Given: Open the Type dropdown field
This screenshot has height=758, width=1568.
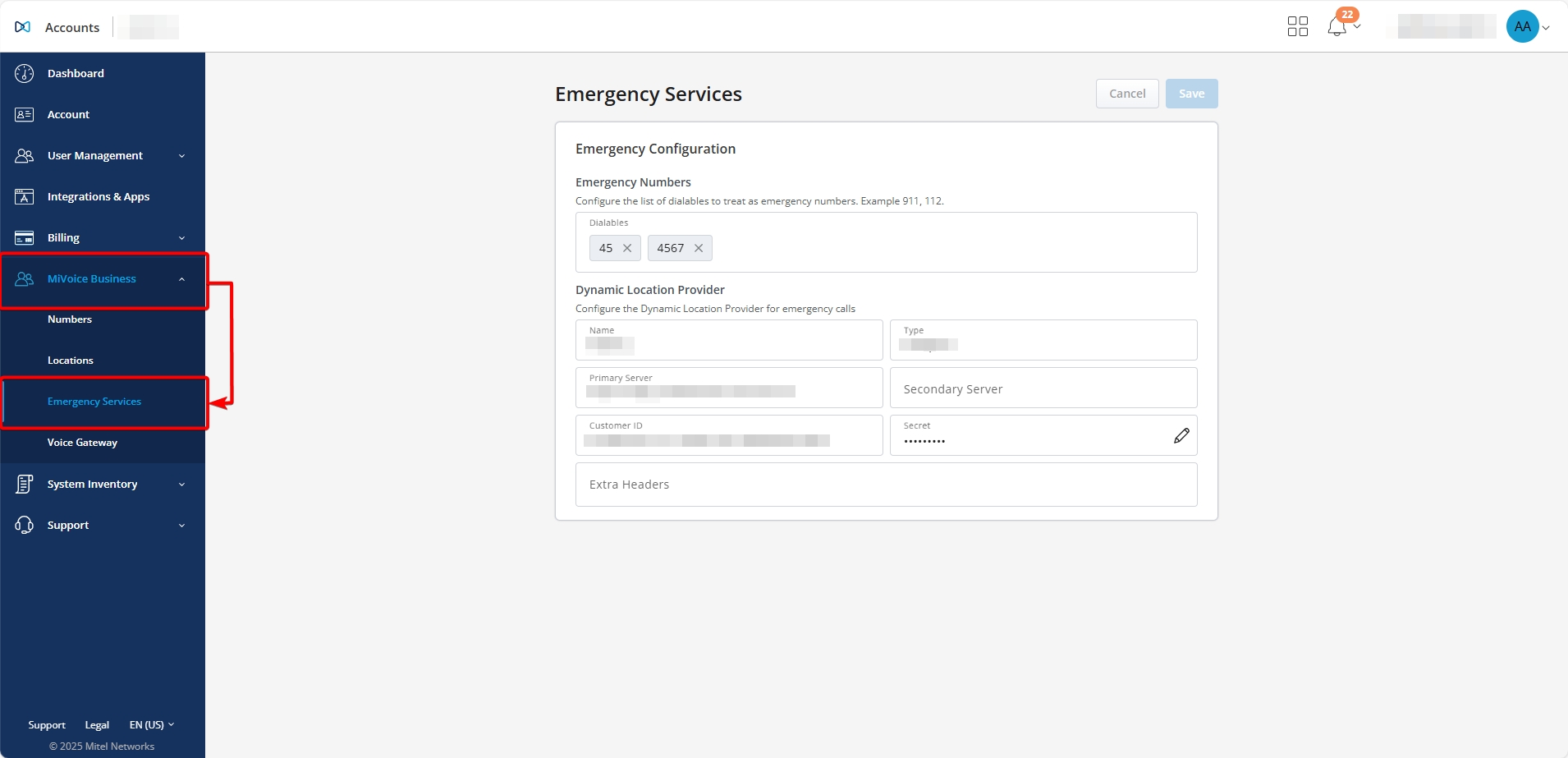Looking at the screenshot, I should click(x=1043, y=340).
